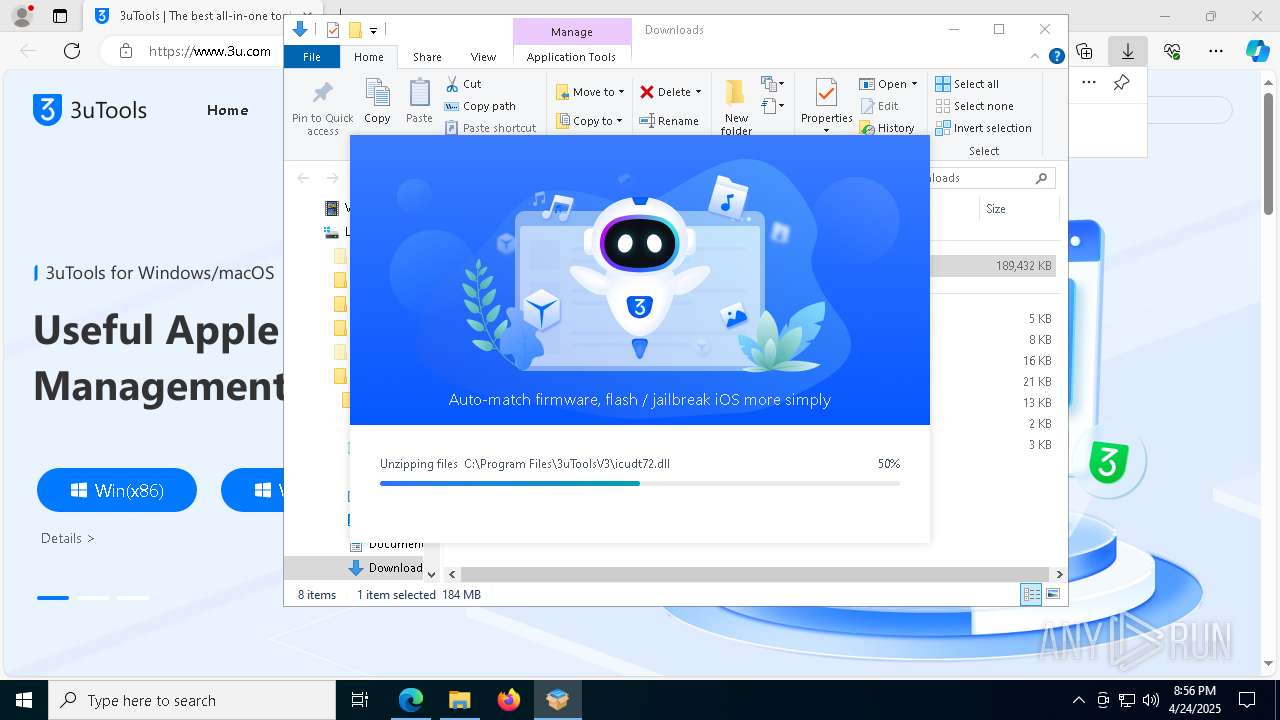Click the Cut scissors icon
This screenshot has width=1280, height=720.
point(452,84)
